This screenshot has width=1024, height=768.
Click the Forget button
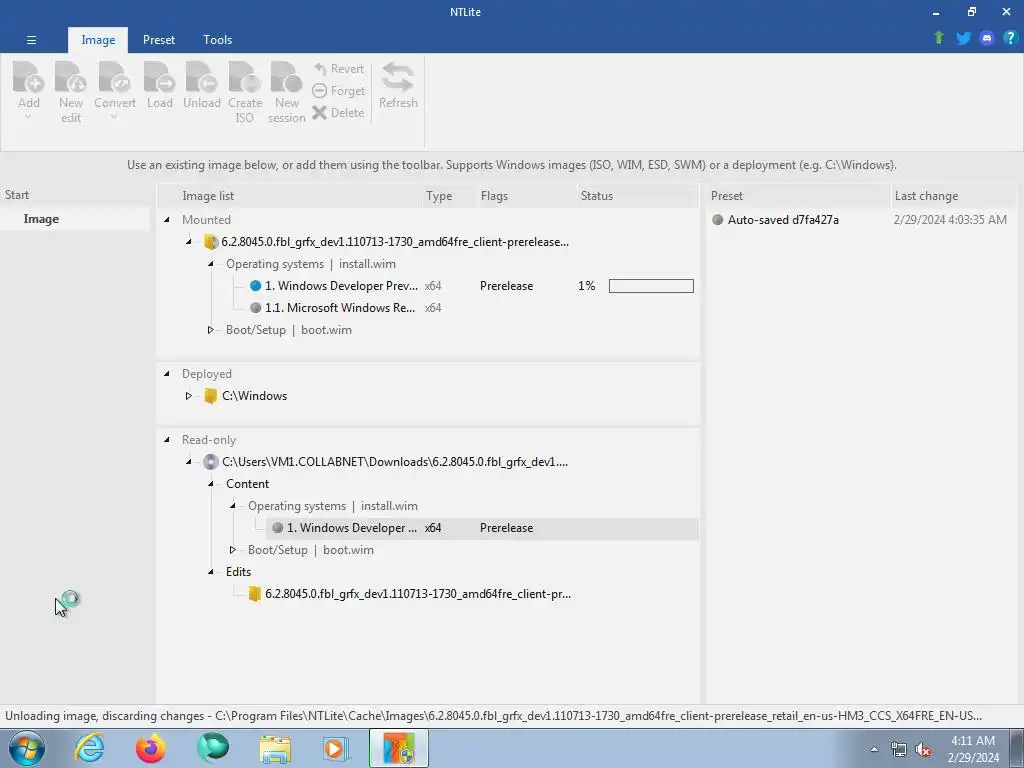point(338,91)
